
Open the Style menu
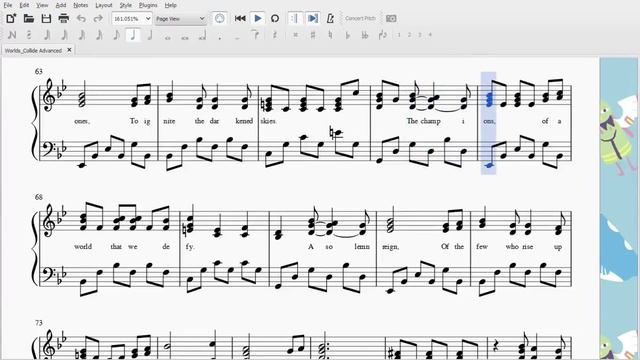click(125, 5)
